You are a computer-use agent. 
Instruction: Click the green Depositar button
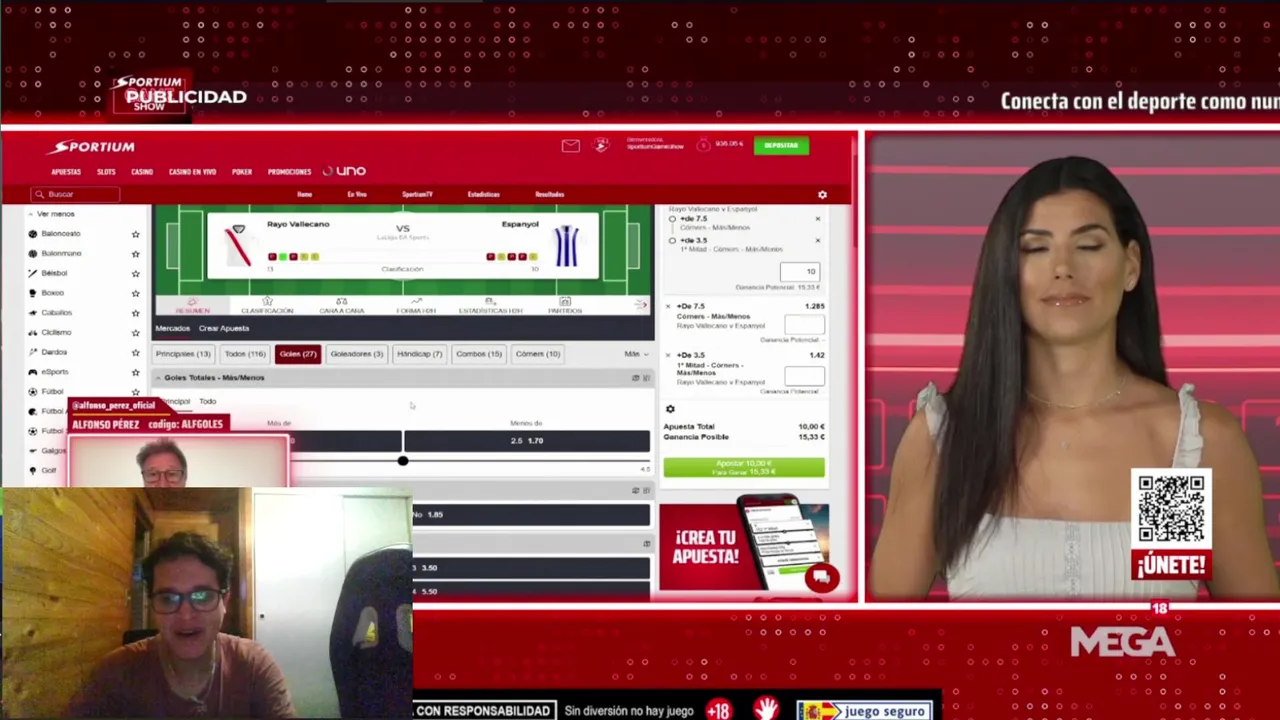tap(781, 146)
